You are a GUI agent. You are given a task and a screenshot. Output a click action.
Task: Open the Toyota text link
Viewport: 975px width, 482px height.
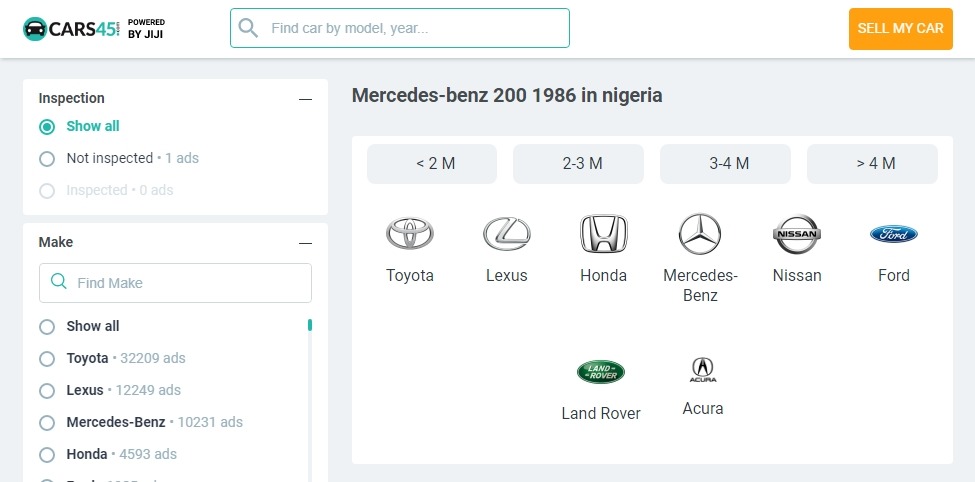point(410,276)
